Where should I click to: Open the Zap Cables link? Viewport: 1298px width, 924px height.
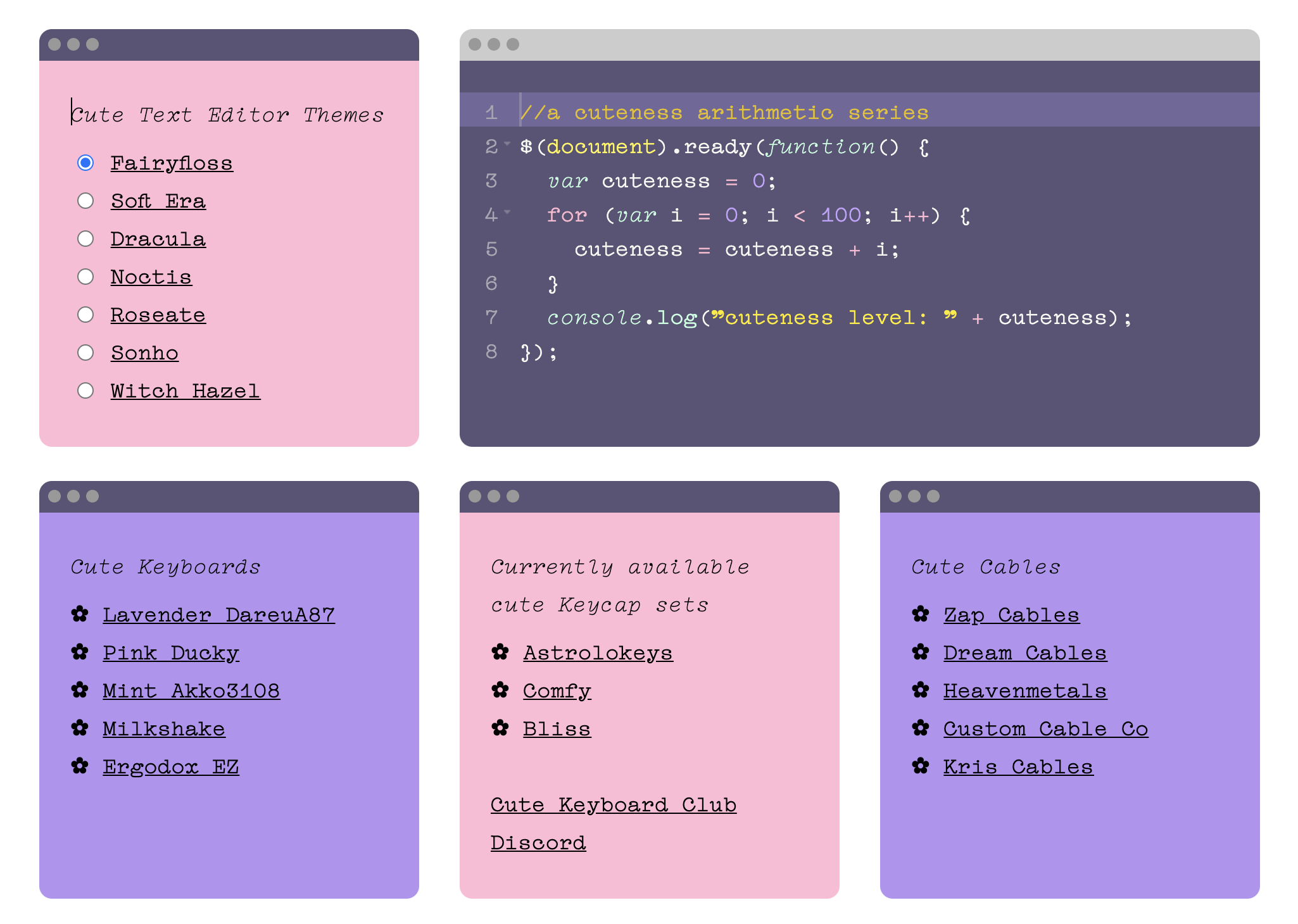coord(1012,615)
